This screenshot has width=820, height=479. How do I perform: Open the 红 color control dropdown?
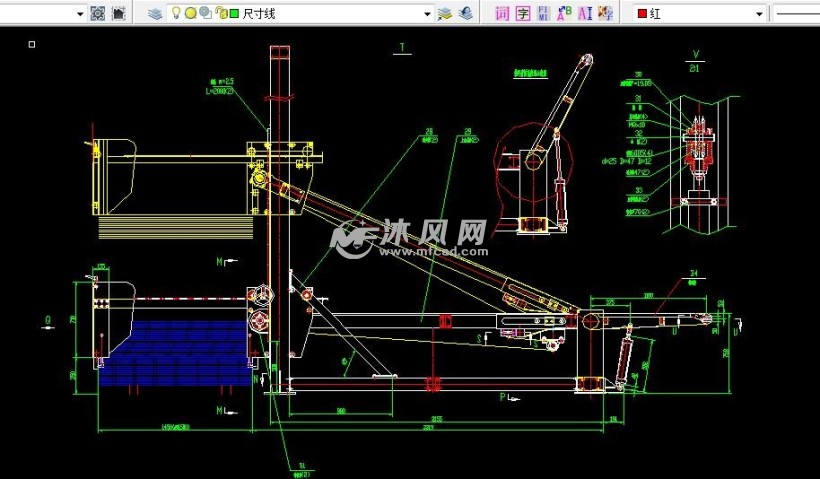759,14
